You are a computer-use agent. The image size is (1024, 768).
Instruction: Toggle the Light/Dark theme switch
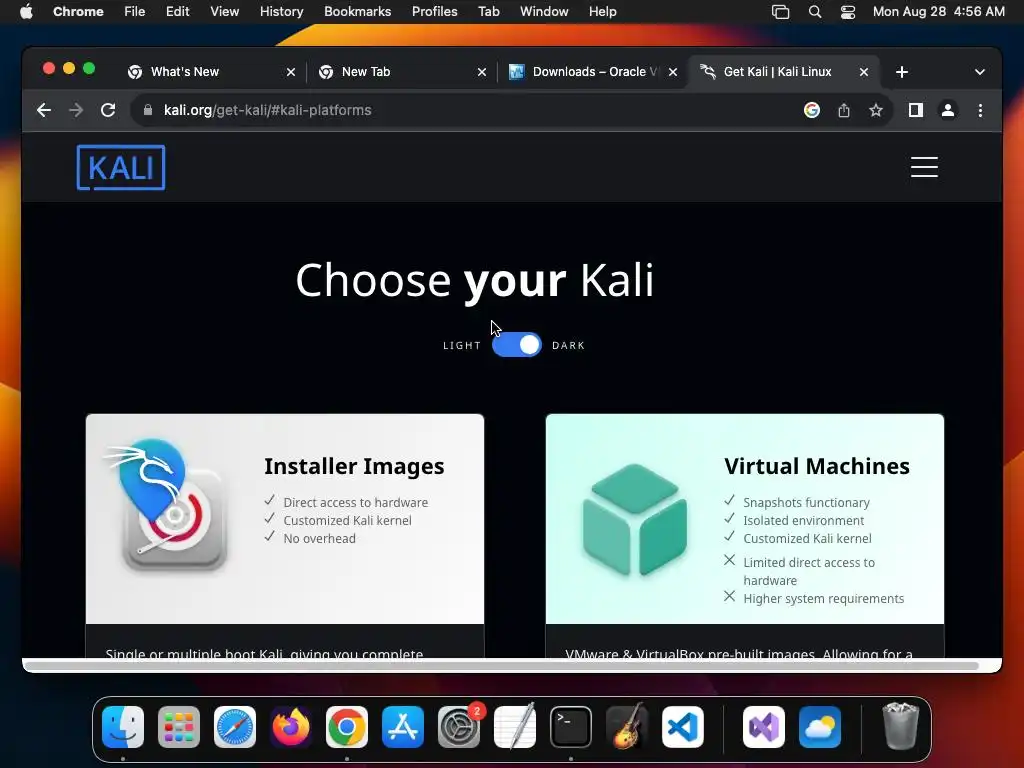pos(517,345)
